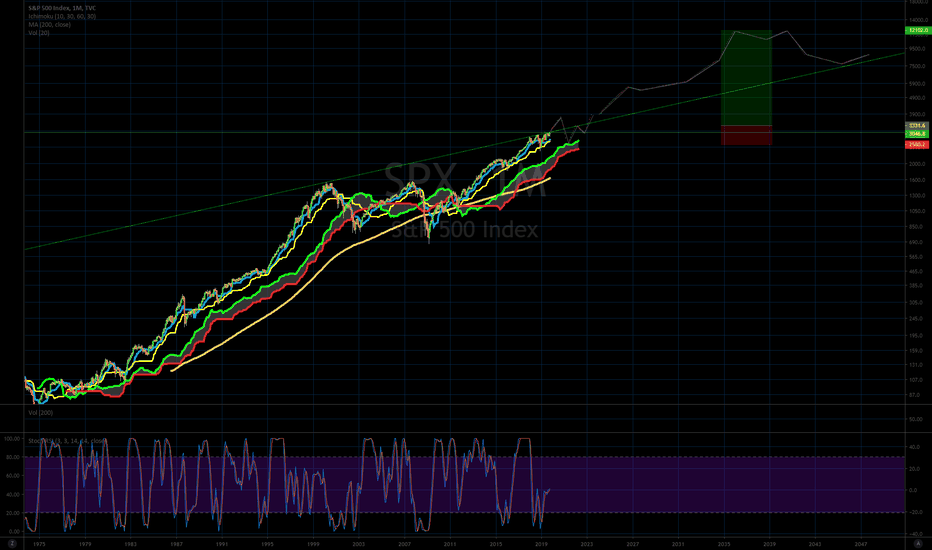This screenshot has height=550, width=932.
Task: Click the 80.00 level on Stoch RSI scale
Action: pyautogui.click(x=12, y=457)
